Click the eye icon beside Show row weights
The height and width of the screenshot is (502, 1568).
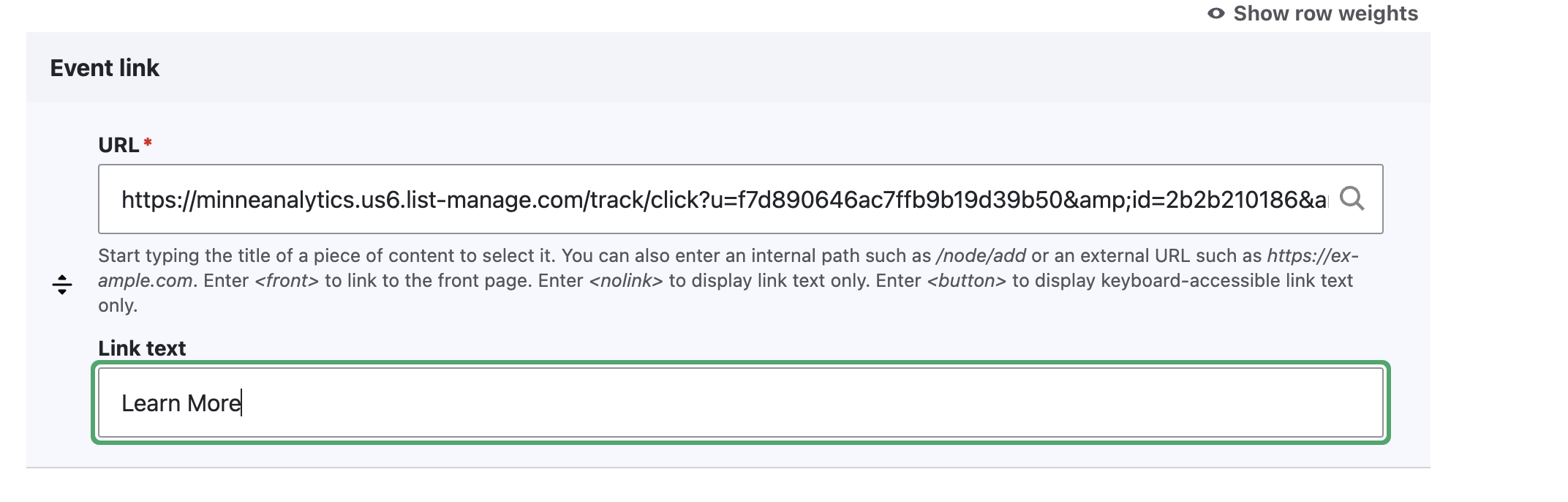(x=1215, y=14)
